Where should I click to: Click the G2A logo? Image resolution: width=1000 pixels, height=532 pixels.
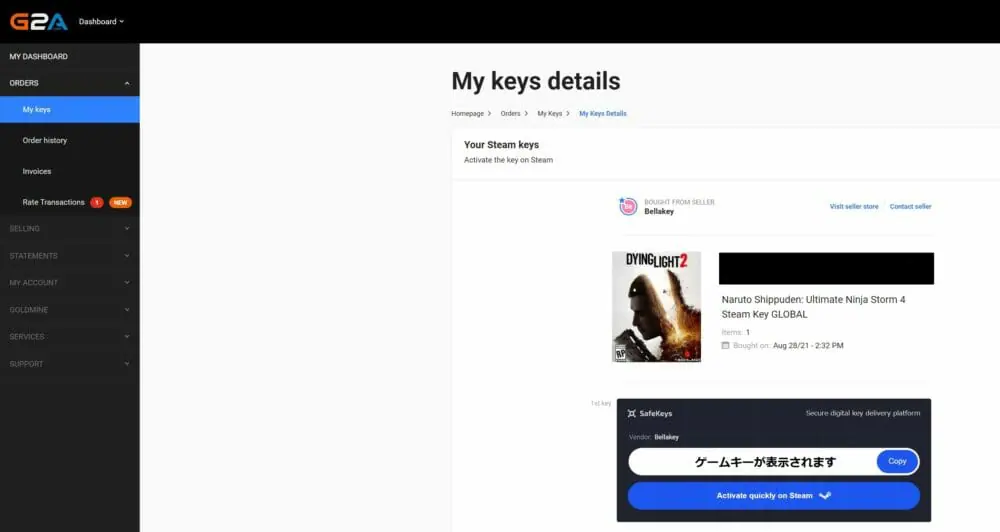tap(38, 22)
